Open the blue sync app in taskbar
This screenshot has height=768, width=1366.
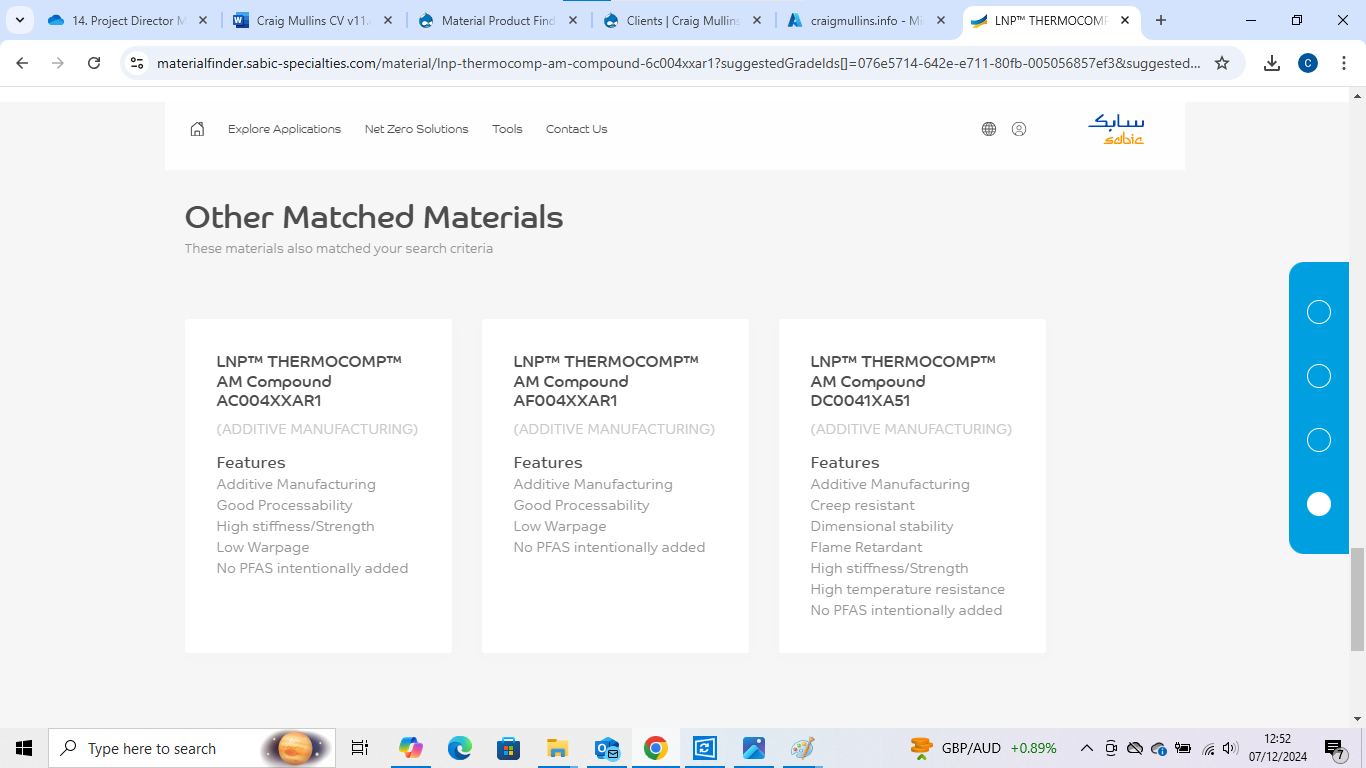pyautogui.click(x=705, y=748)
